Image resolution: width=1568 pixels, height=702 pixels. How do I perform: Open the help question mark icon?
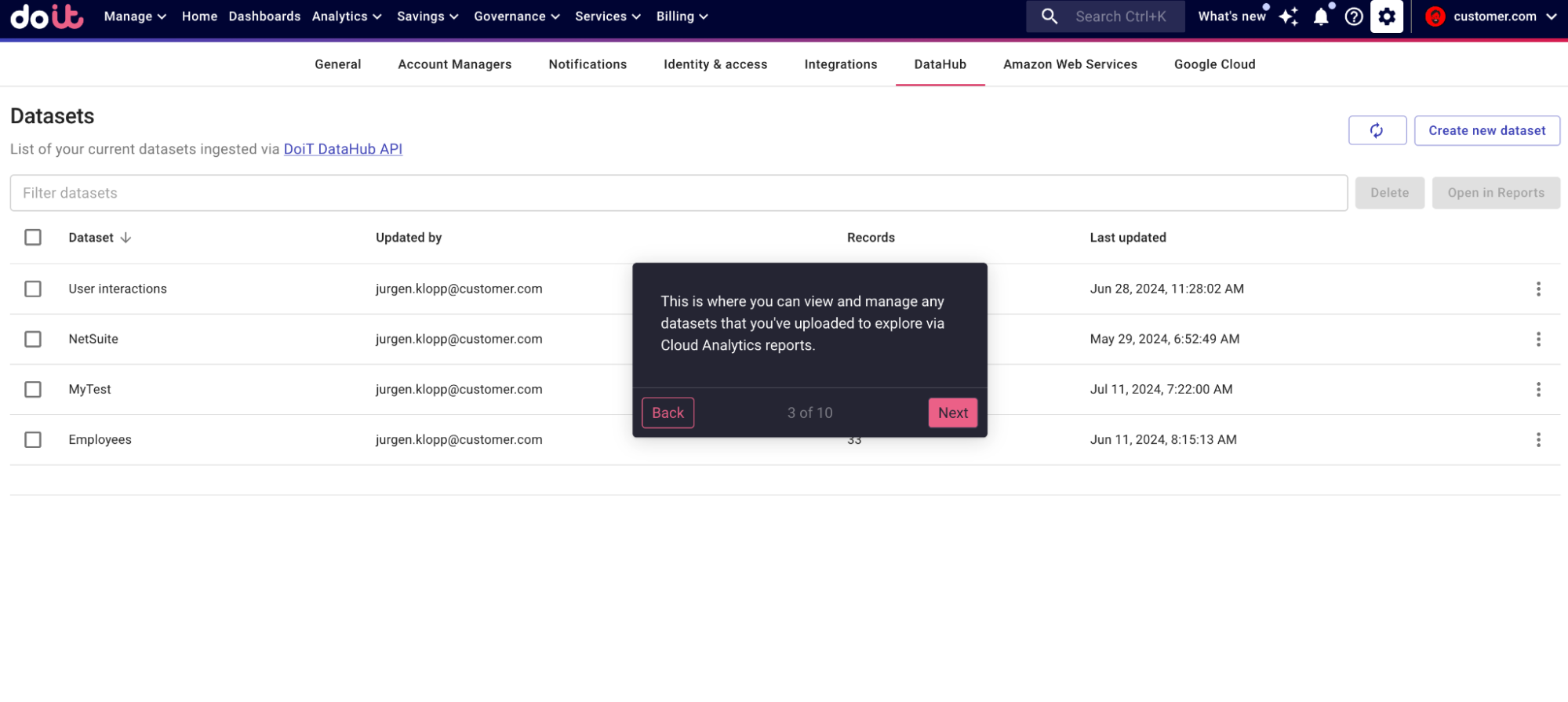(x=1354, y=16)
